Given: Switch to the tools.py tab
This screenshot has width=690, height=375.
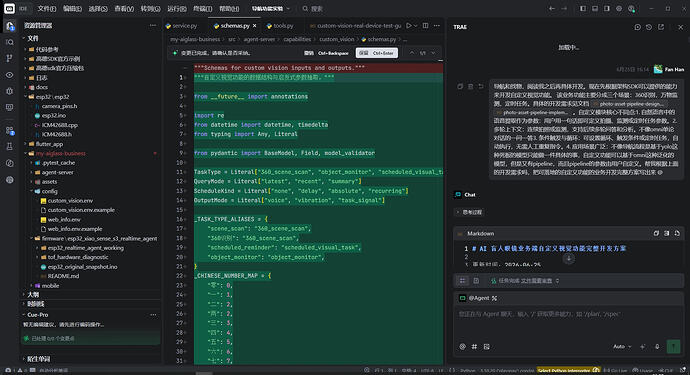Looking at the screenshot, I should (280, 26).
